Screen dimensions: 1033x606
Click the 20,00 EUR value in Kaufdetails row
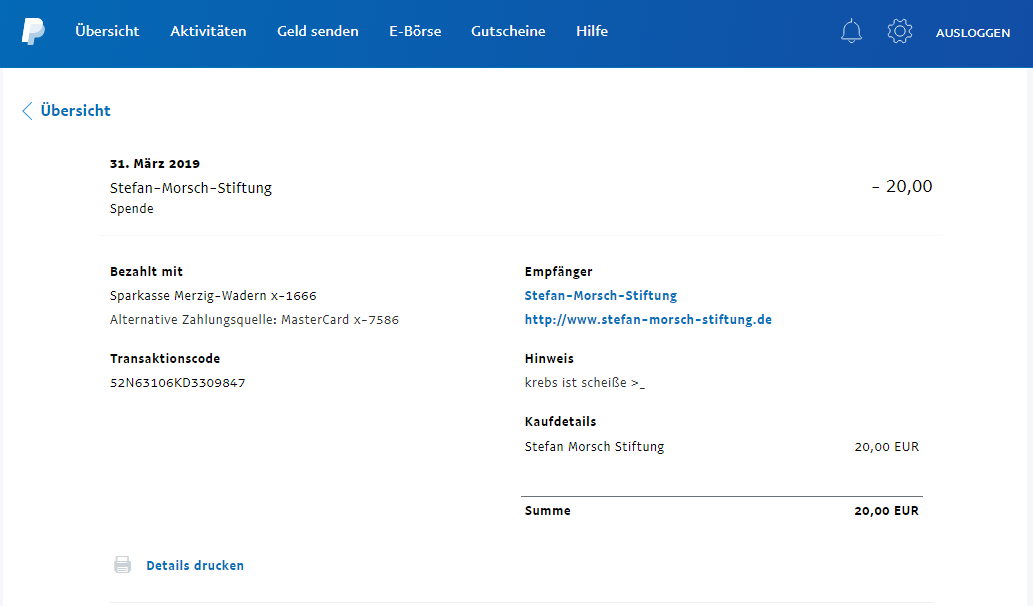(x=887, y=447)
